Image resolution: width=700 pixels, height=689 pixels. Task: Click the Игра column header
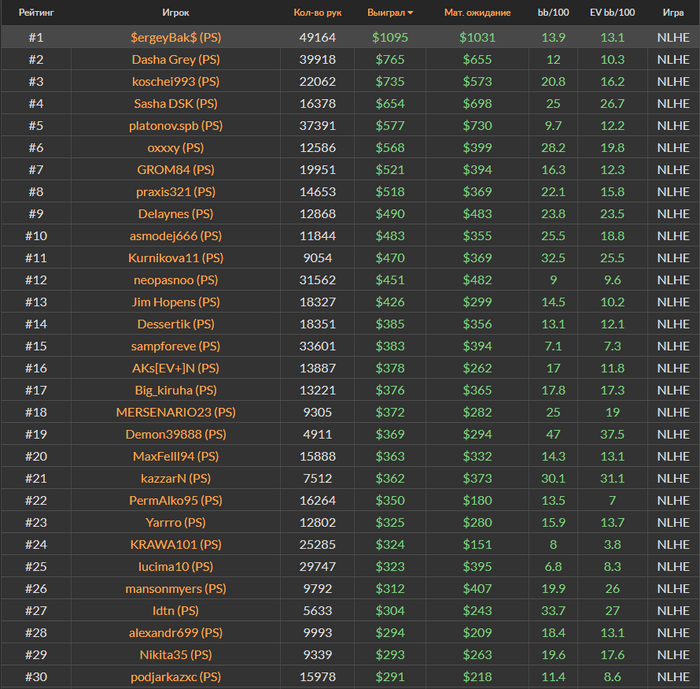[x=673, y=13]
